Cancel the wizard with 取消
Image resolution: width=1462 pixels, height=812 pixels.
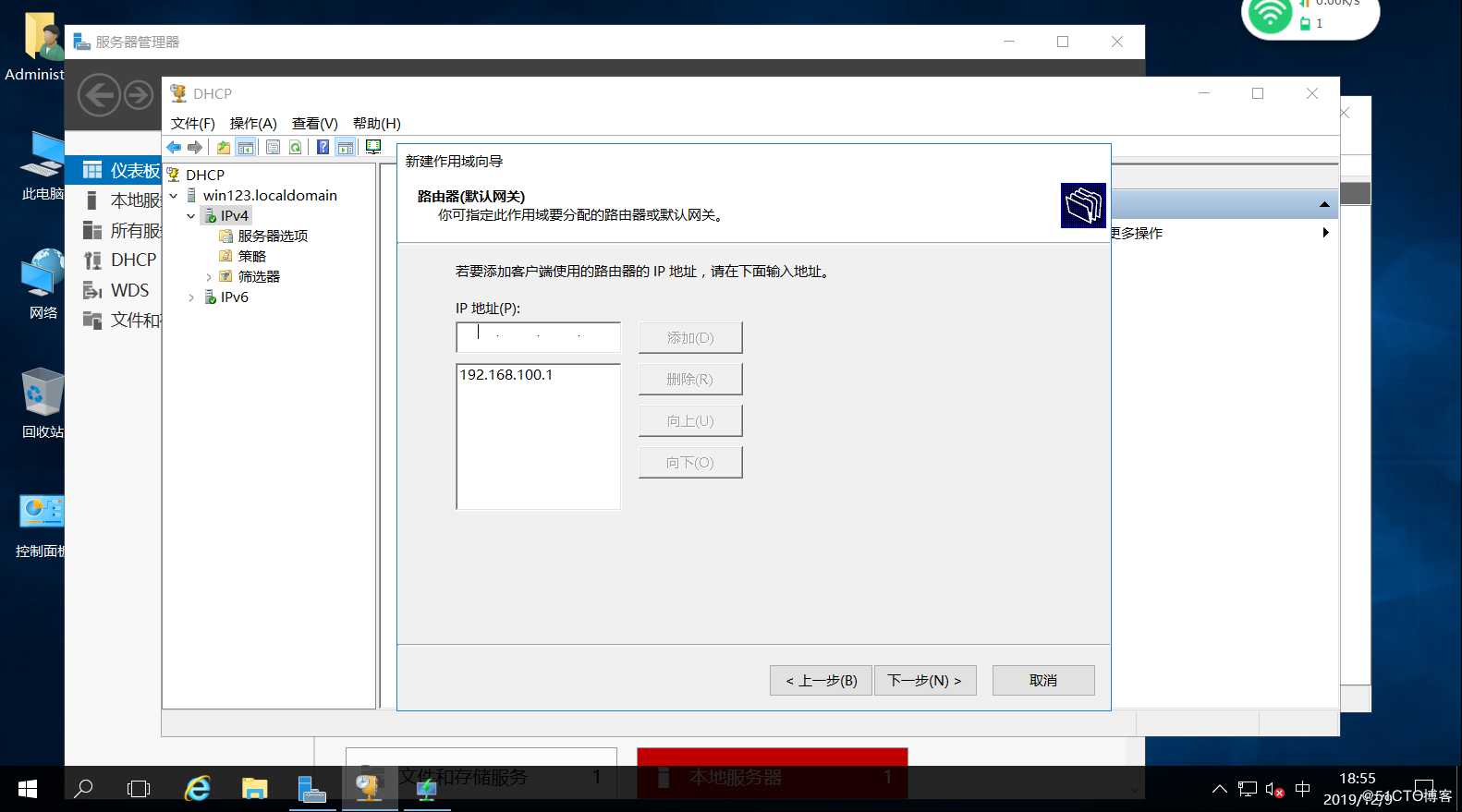1043,681
